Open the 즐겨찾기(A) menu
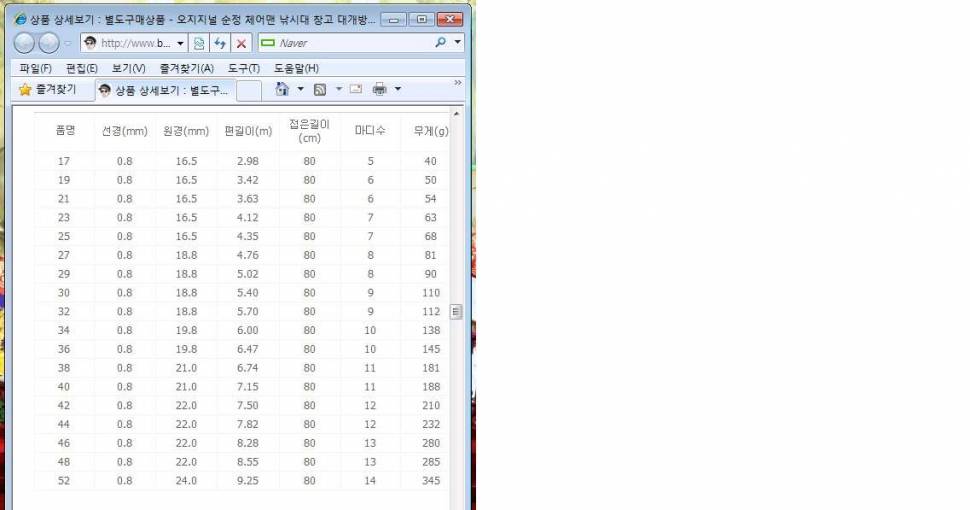Viewport: 970px width, 510px height. click(x=186, y=68)
